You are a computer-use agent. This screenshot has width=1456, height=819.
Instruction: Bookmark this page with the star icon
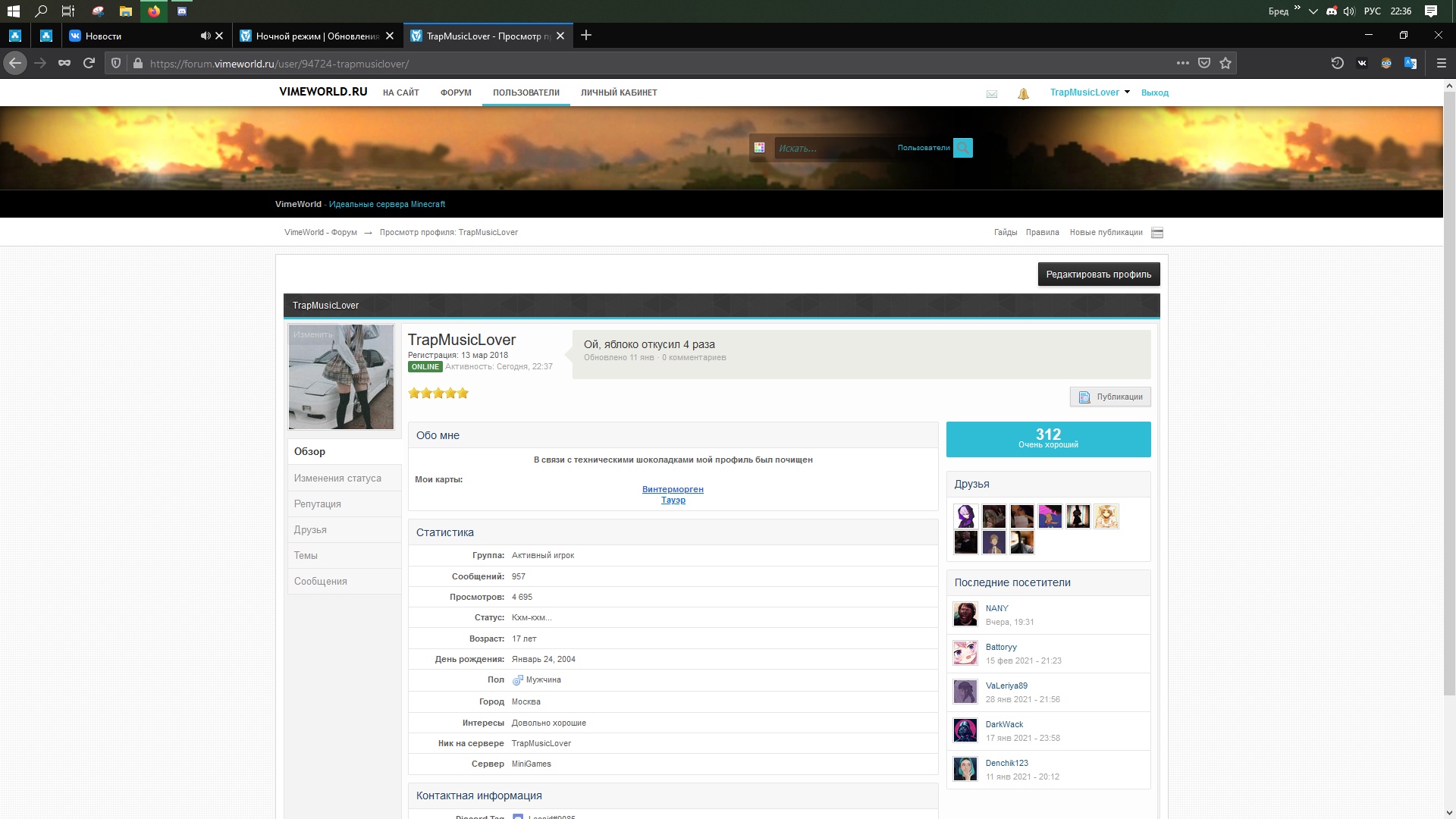coord(1225,63)
